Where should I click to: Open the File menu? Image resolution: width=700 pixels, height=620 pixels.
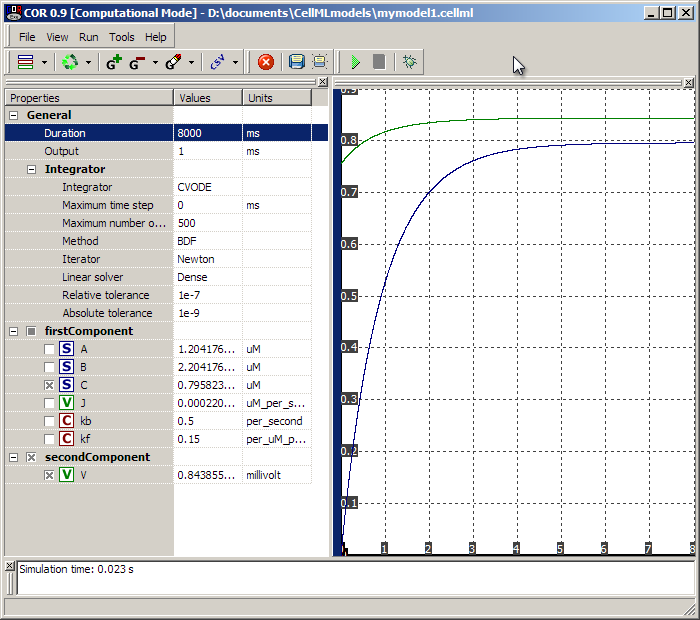coord(27,37)
